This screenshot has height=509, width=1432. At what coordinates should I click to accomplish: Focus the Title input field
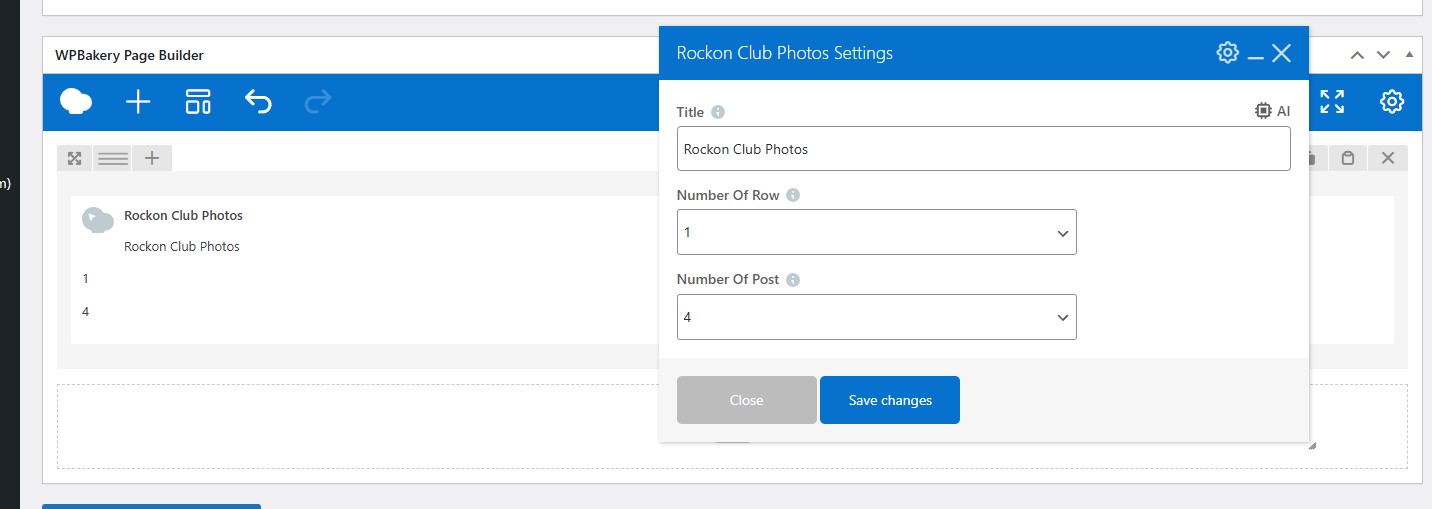pos(983,148)
